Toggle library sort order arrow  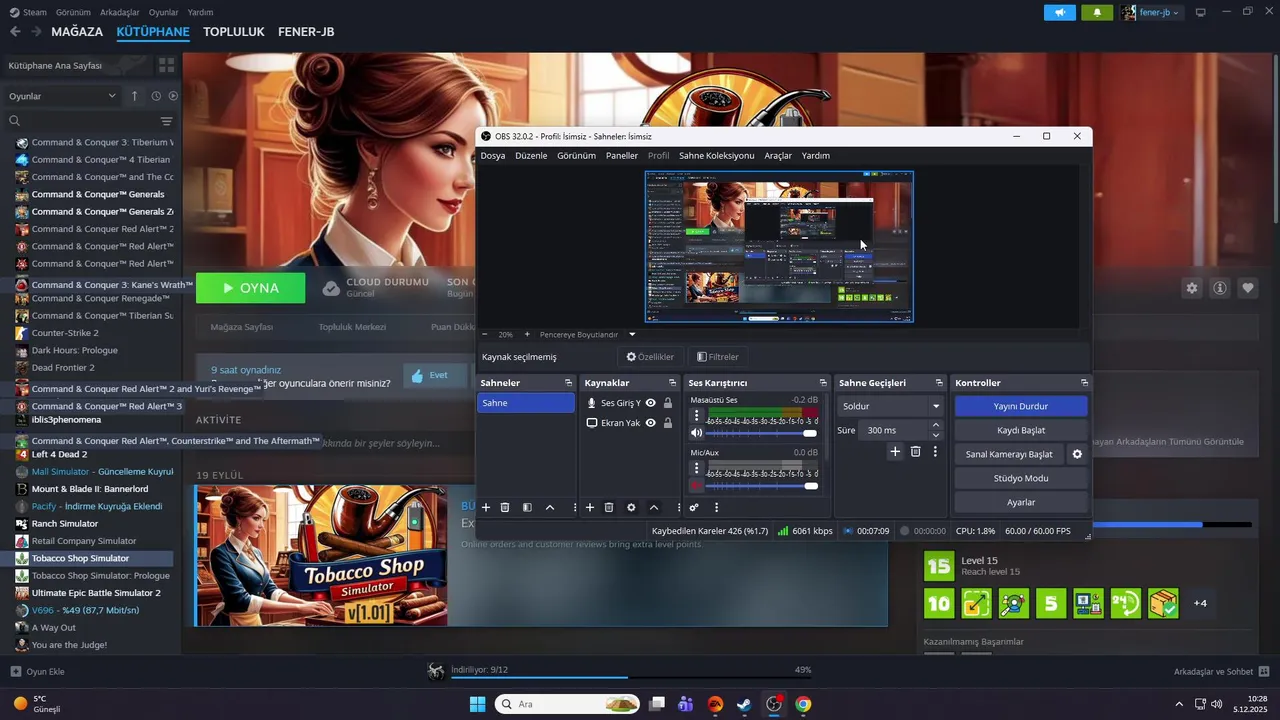134,96
